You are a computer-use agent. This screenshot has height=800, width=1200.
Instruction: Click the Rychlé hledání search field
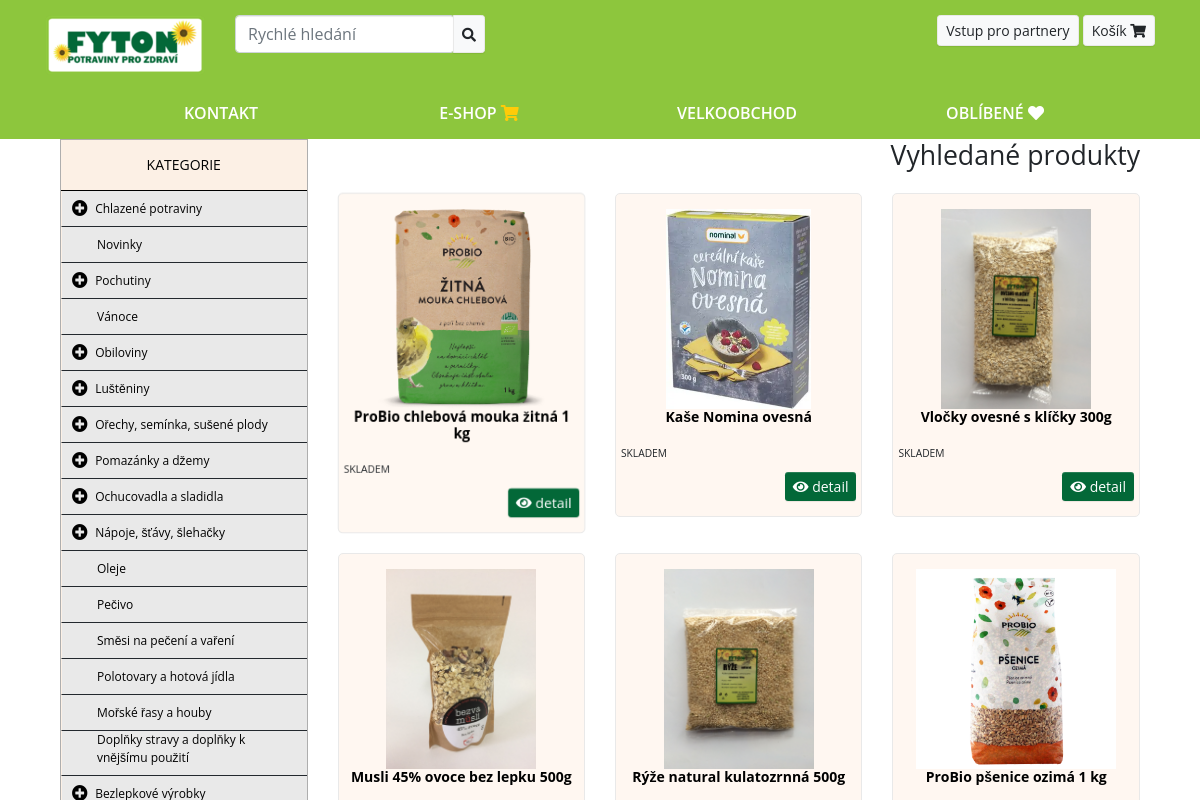pos(344,34)
